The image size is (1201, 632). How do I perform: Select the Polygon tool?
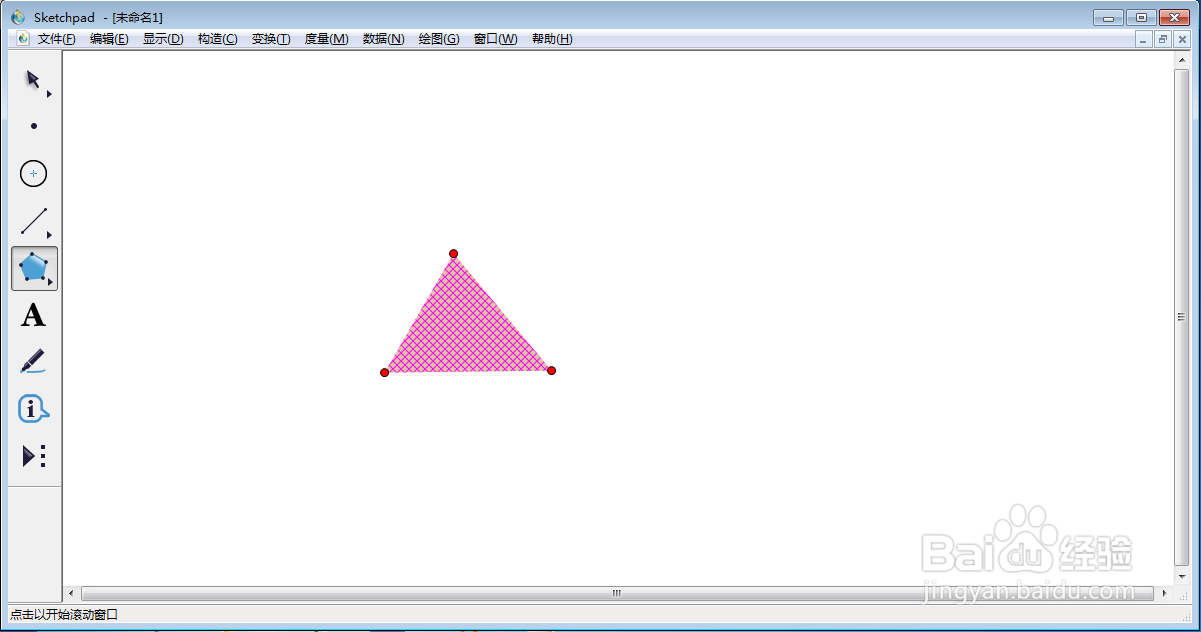[34, 268]
